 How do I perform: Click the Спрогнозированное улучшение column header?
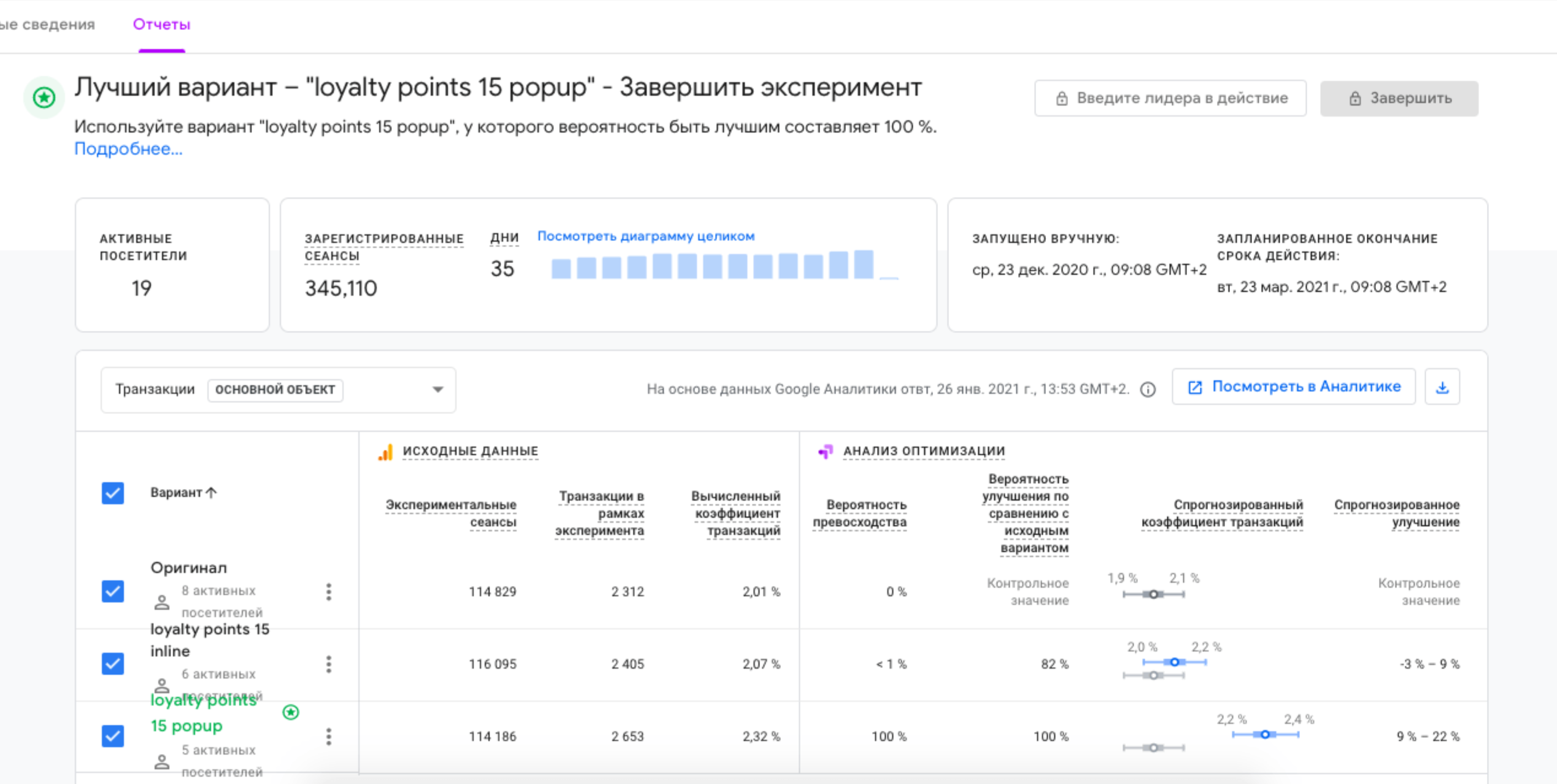(1397, 513)
